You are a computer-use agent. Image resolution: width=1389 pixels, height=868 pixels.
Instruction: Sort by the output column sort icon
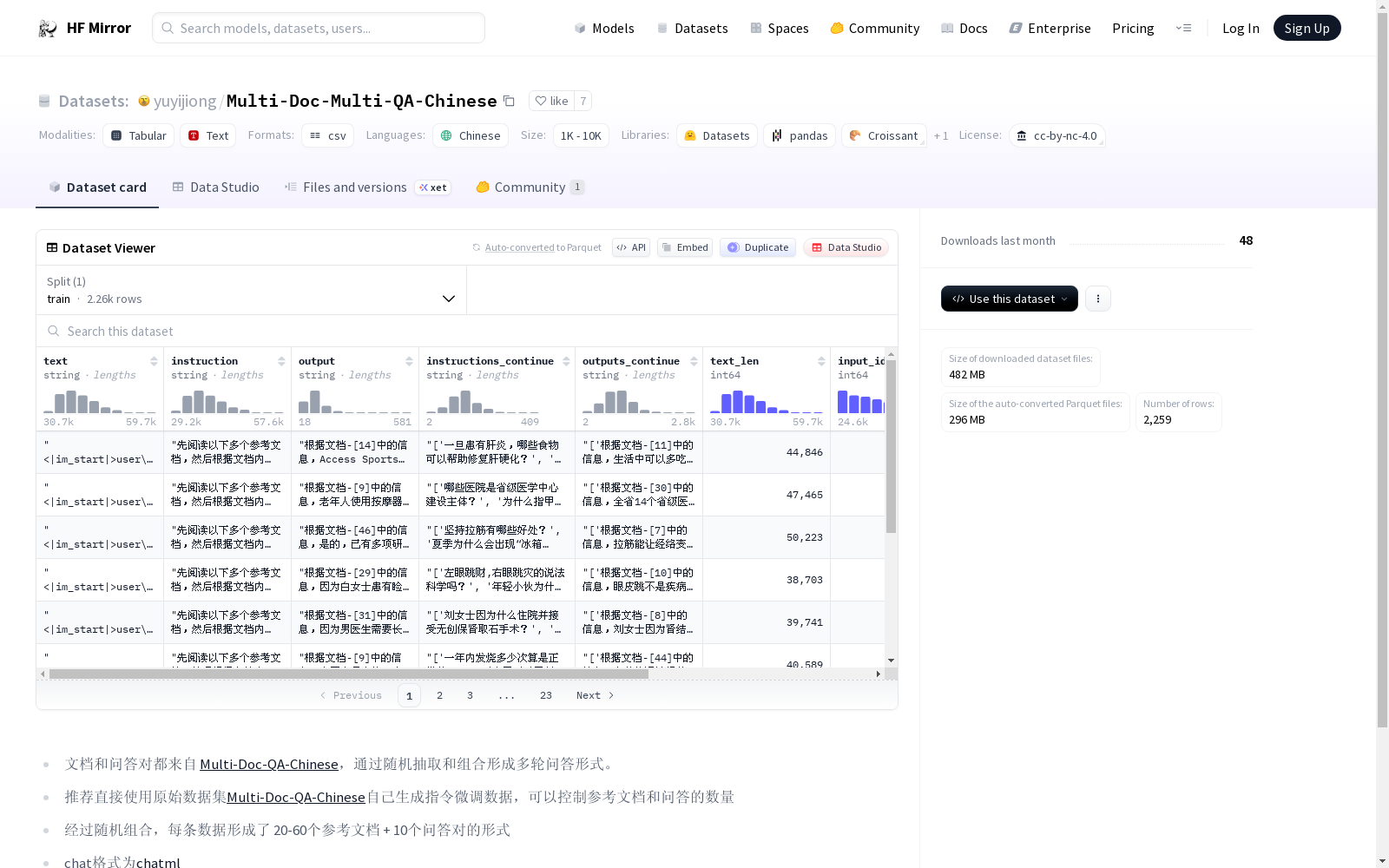(x=409, y=361)
